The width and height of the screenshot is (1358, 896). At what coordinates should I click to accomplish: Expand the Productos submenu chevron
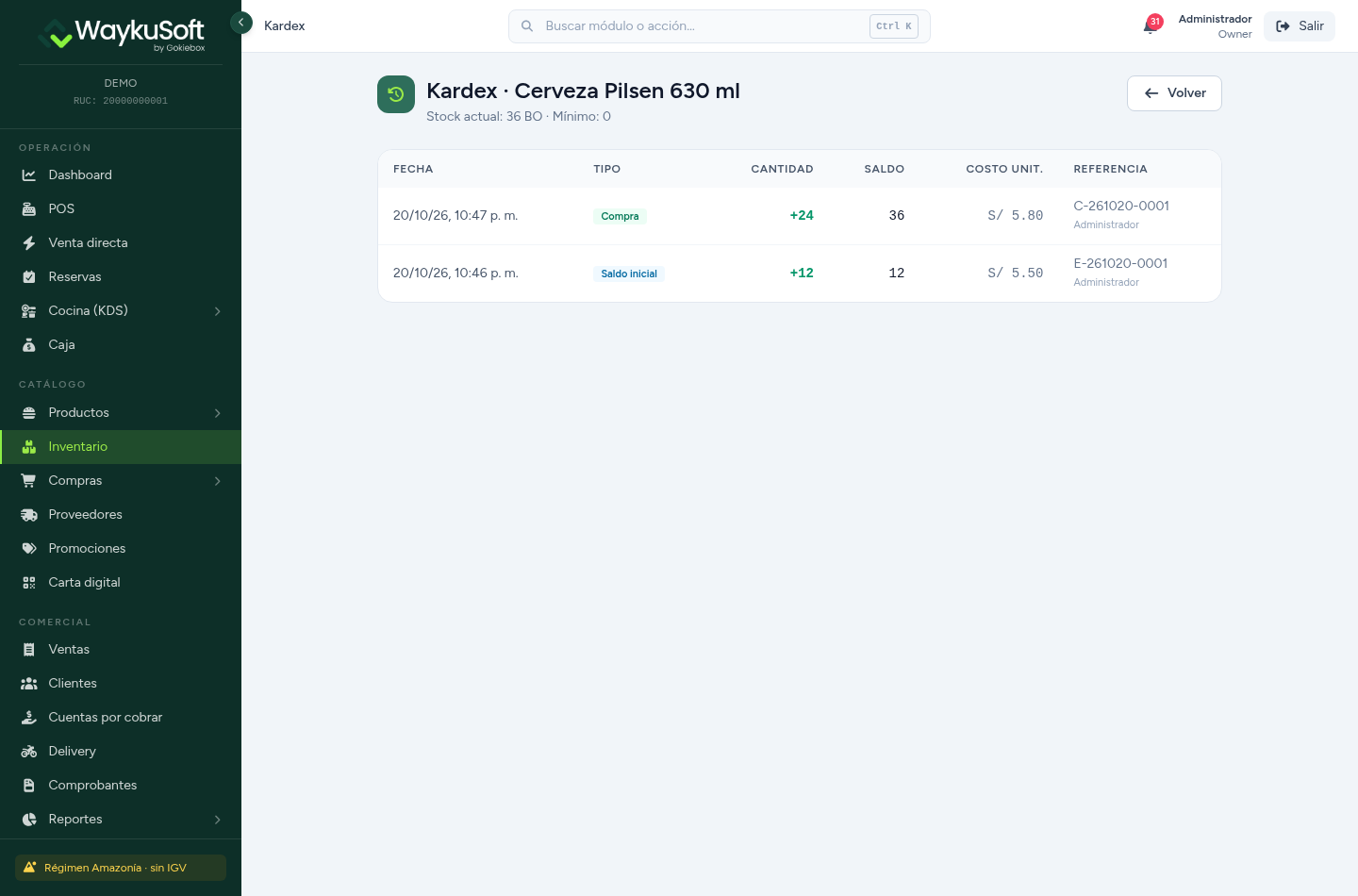tap(218, 413)
